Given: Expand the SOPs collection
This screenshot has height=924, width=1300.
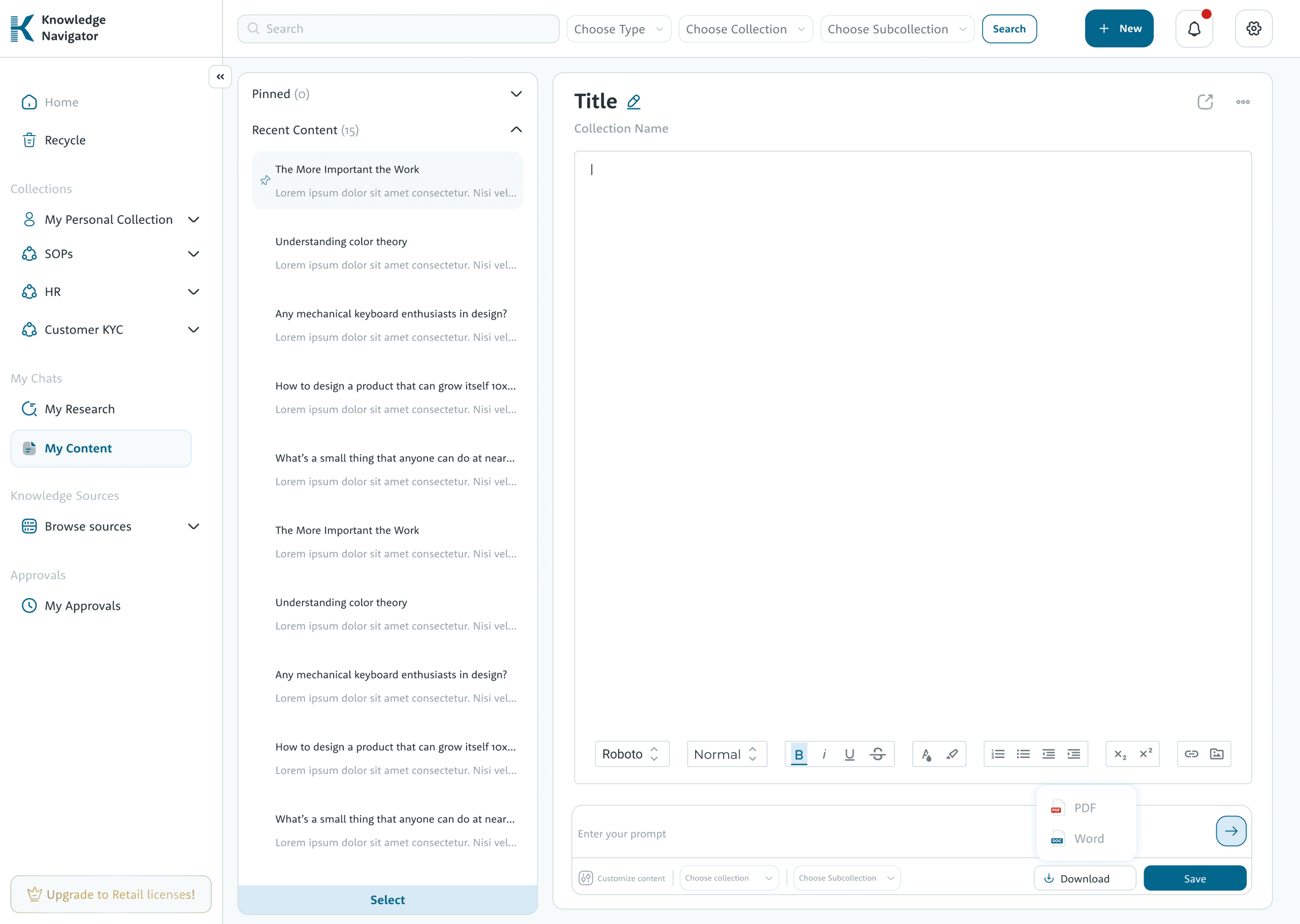Looking at the screenshot, I should click(x=193, y=254).
